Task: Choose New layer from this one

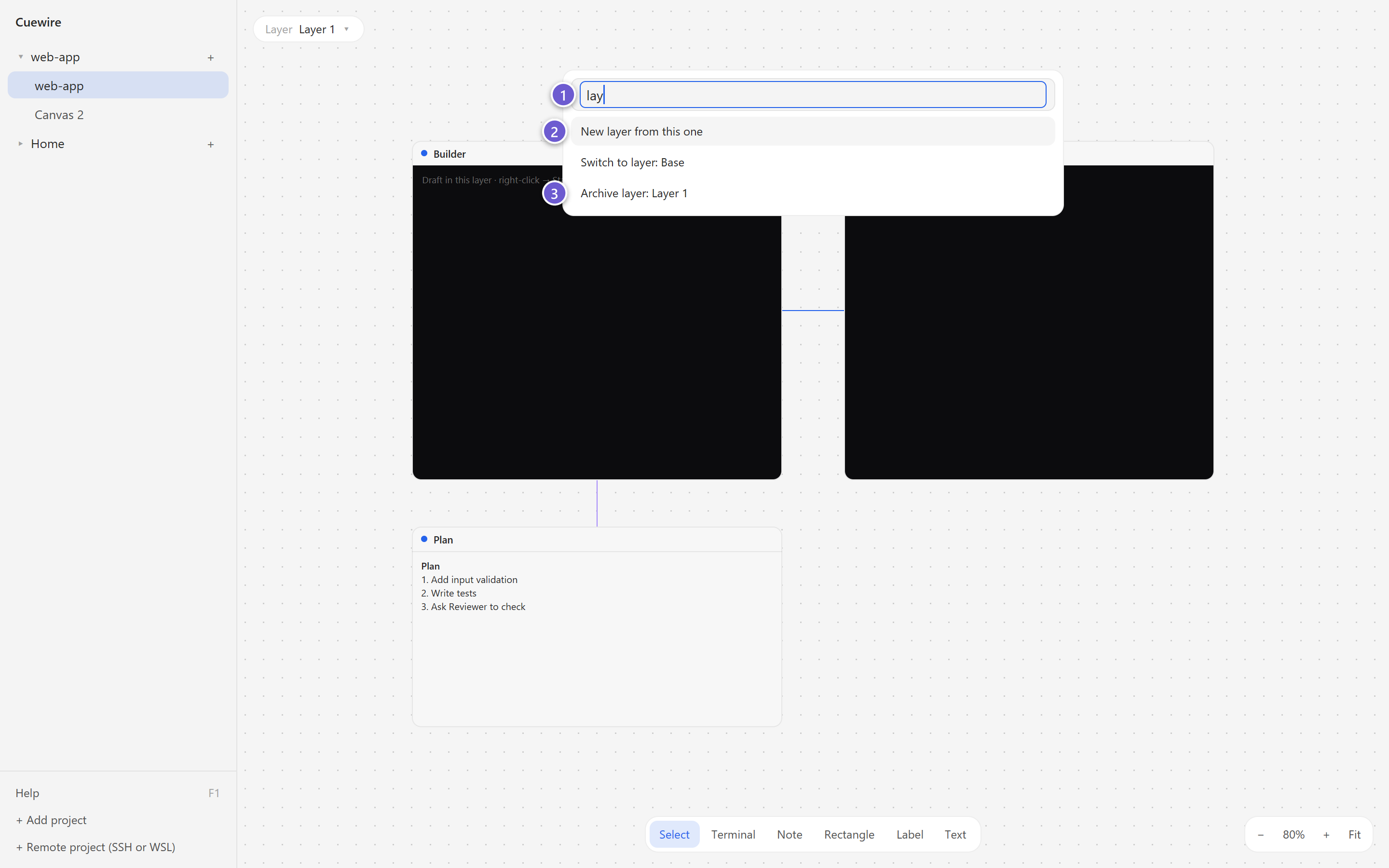Action: pos(813,132)
